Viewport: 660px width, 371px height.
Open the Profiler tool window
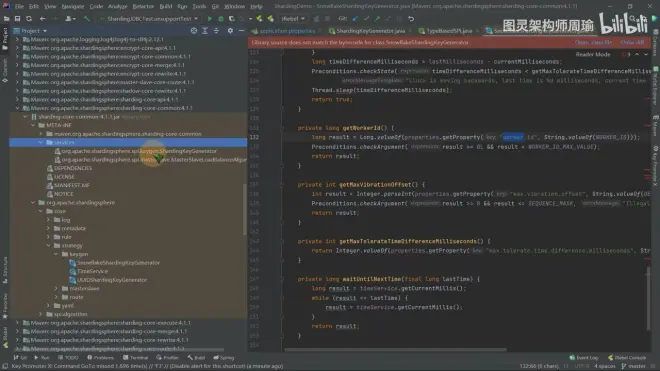(168, 358)
